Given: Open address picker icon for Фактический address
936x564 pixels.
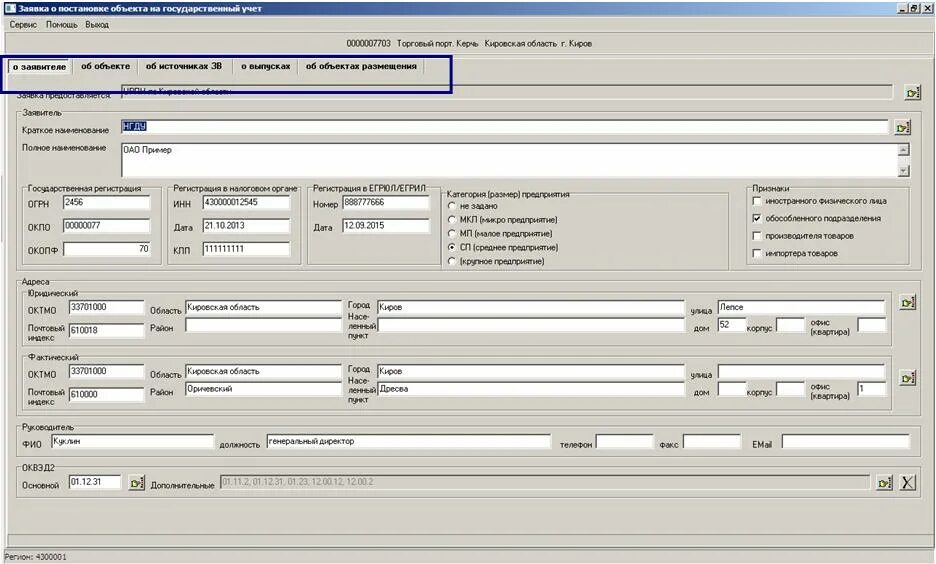Looking at the screenshot, I should (907, 378).
